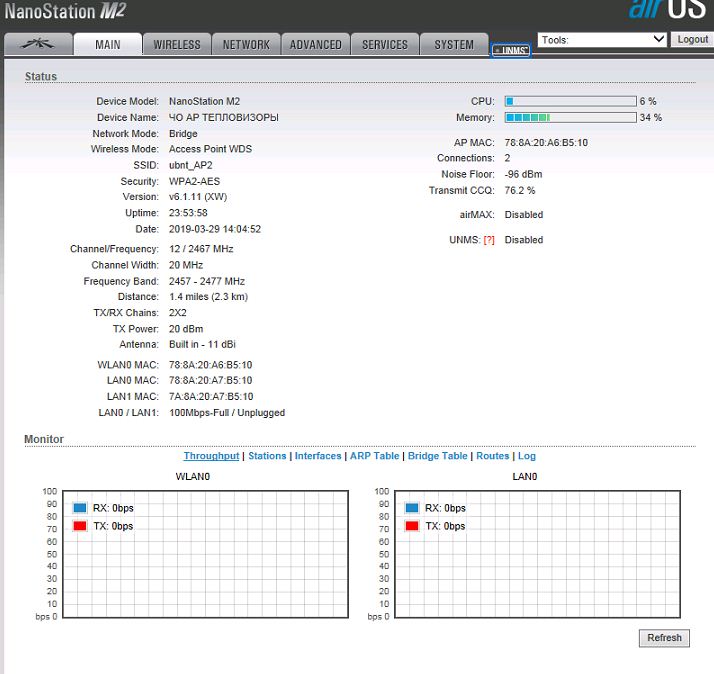Click the Logout button
Screen dimensions: 714x674
pos(692,39)
